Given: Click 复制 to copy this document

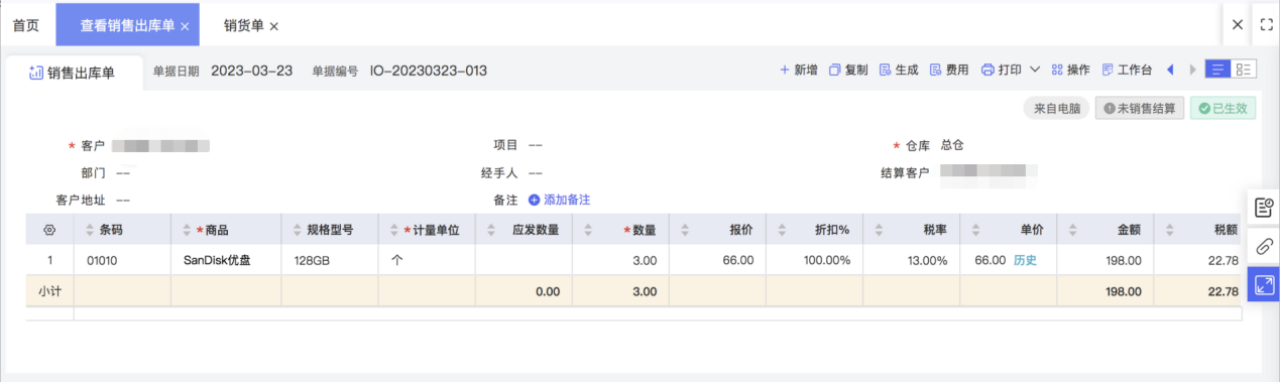Looking at the screenshot, I should coord(848,70).
